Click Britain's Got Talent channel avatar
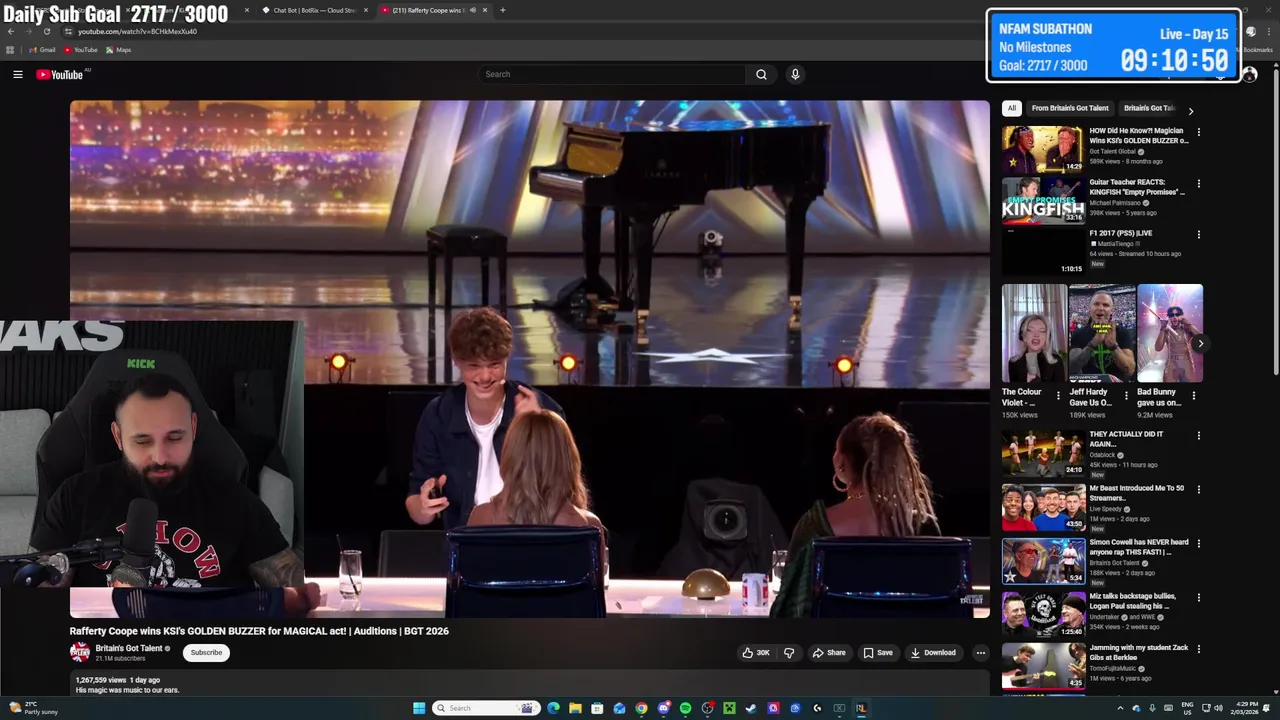 coord(80,652)
